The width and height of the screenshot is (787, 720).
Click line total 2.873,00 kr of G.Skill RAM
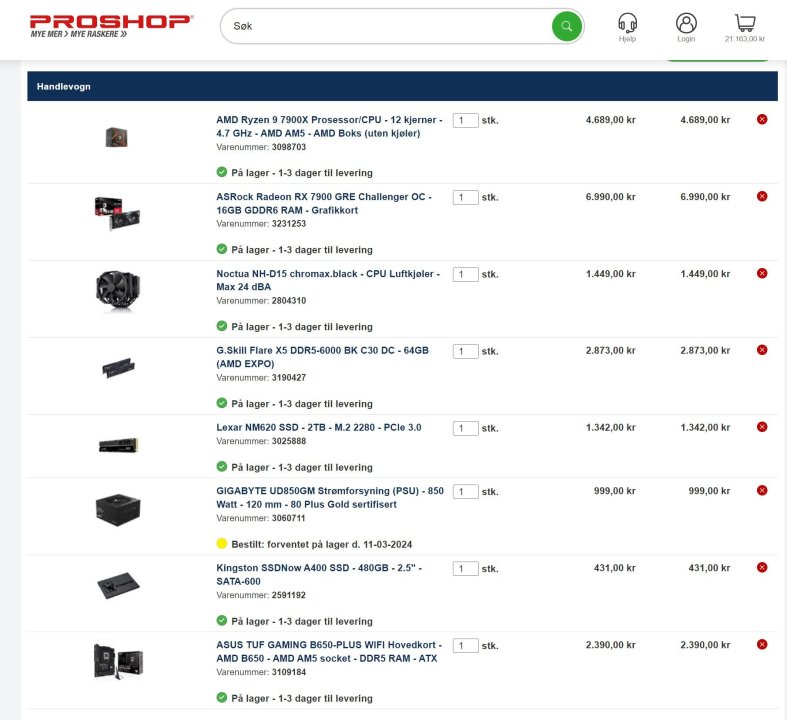[x=705, y=350]
